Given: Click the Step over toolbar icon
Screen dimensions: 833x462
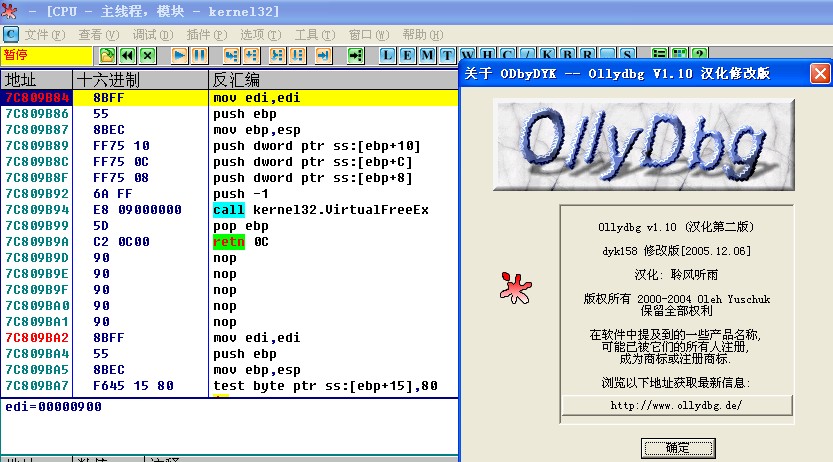Looking at the screenshot, I should point(251,55).
